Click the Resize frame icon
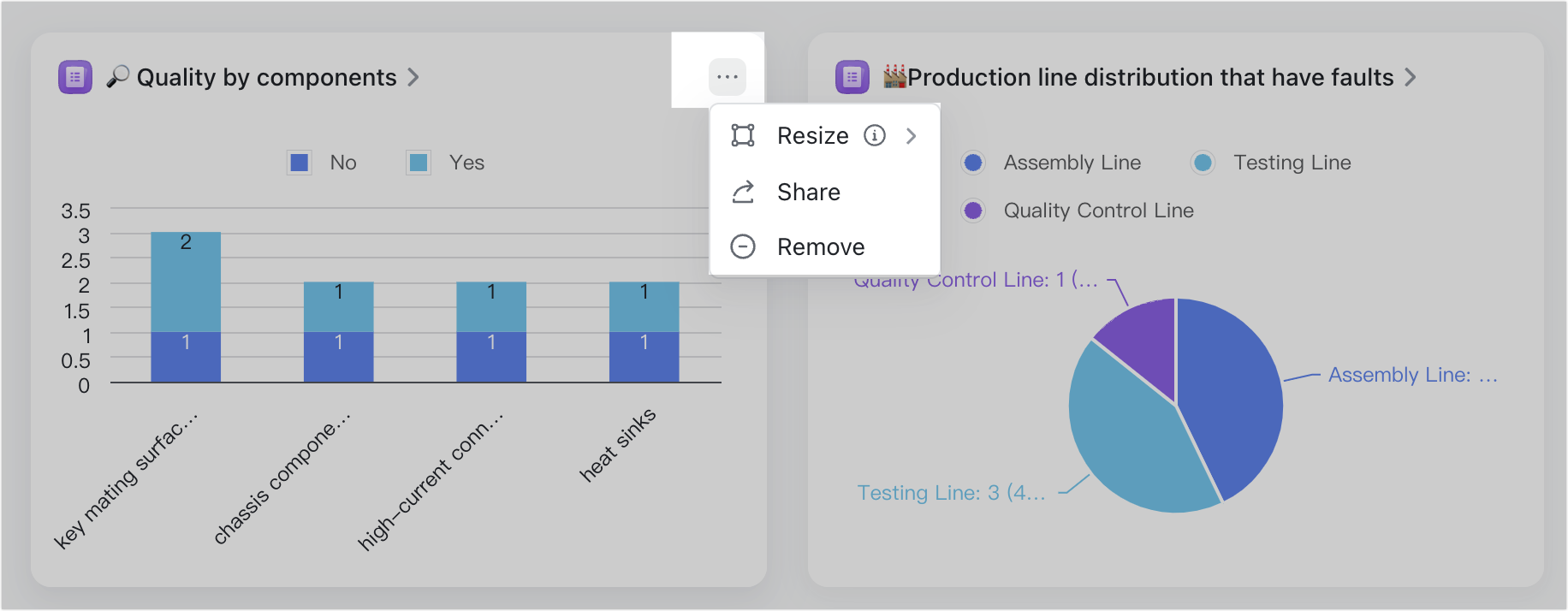The image size is (1568, 611). tap(743, 135)
